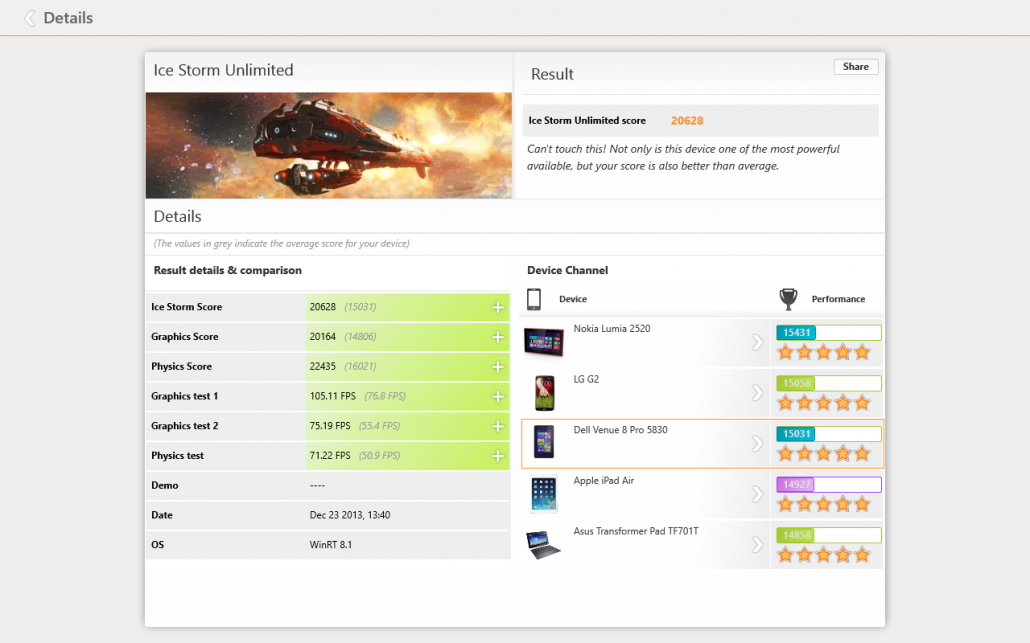Click the Dell Venue 8 Pro star rating
1030x643 pixels.
click(x=824, y=454)
